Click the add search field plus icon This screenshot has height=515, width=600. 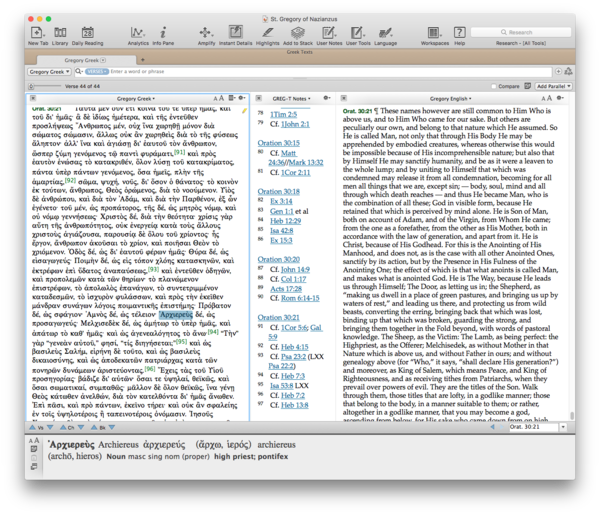(x=558, y=72)
